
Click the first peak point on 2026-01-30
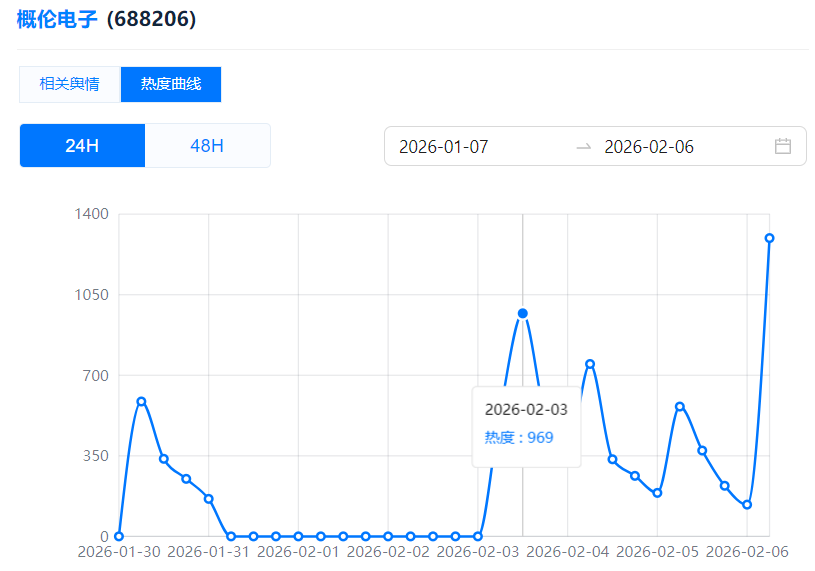coord(141,401)
